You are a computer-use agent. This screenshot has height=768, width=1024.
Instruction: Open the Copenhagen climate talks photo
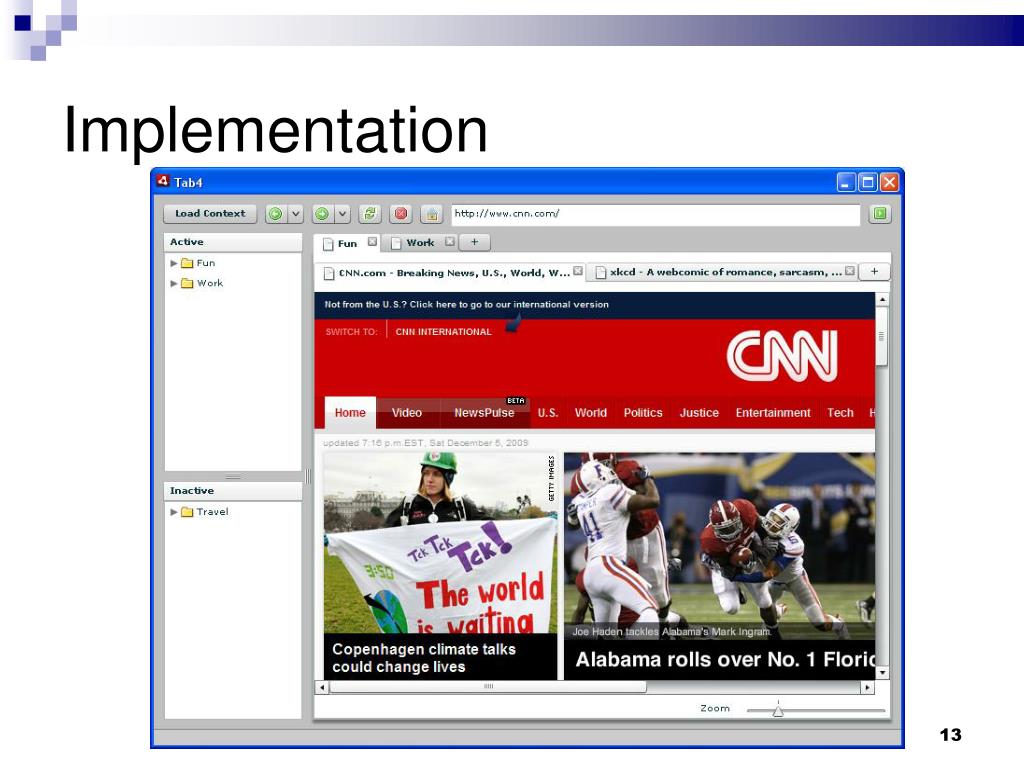[x=441, y=543]
